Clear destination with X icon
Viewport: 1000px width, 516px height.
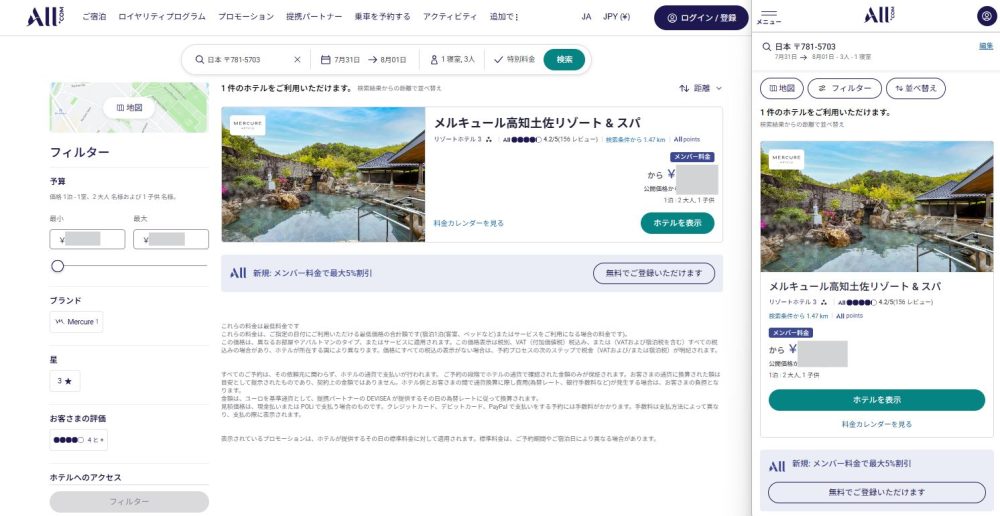[297, 59]
